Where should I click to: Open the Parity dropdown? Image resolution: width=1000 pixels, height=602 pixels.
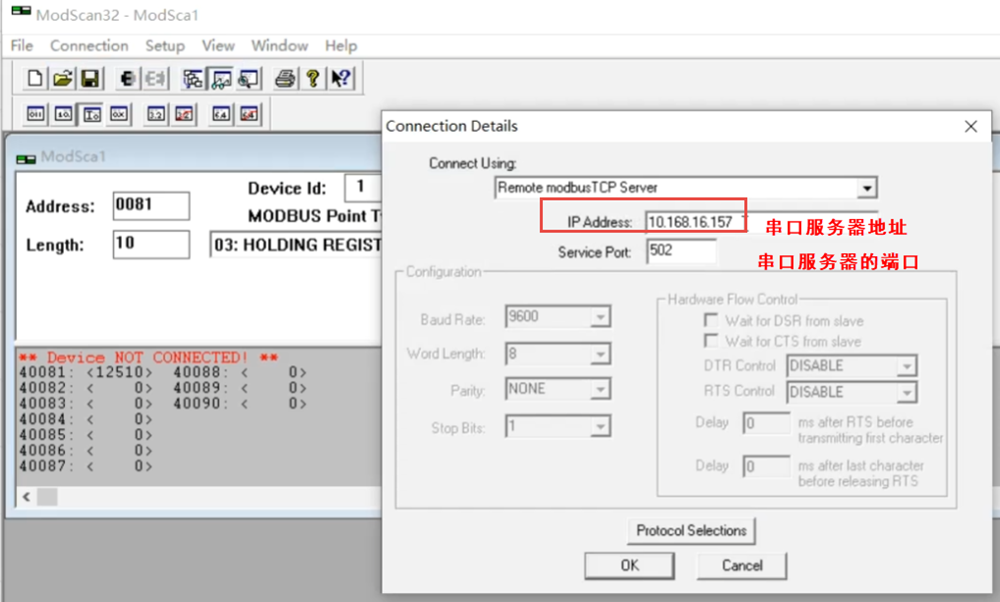600,389
